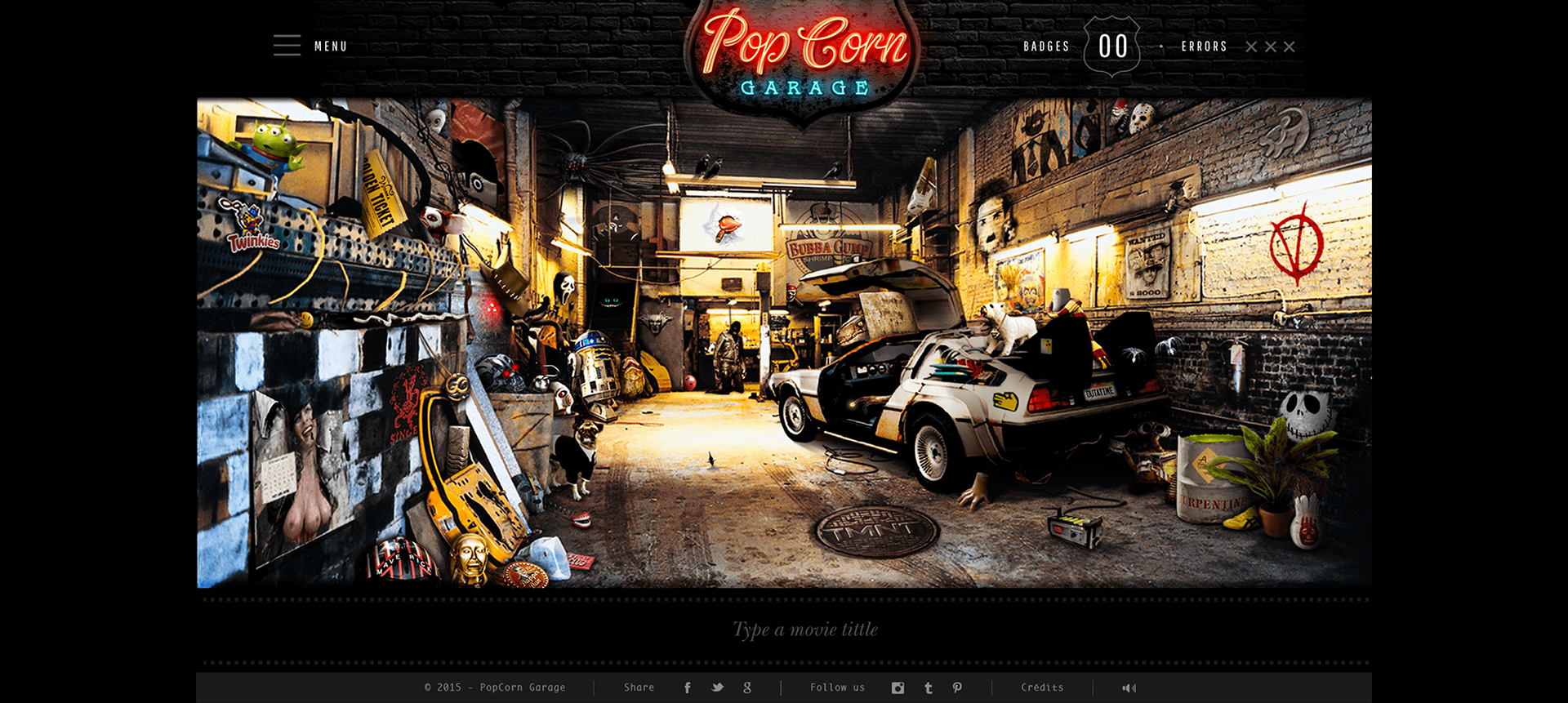Image resolution: width=1568 pixels, height=703 pixels.
Task: Click the TMNT manhole cover
Action: (x=877, y=530)
